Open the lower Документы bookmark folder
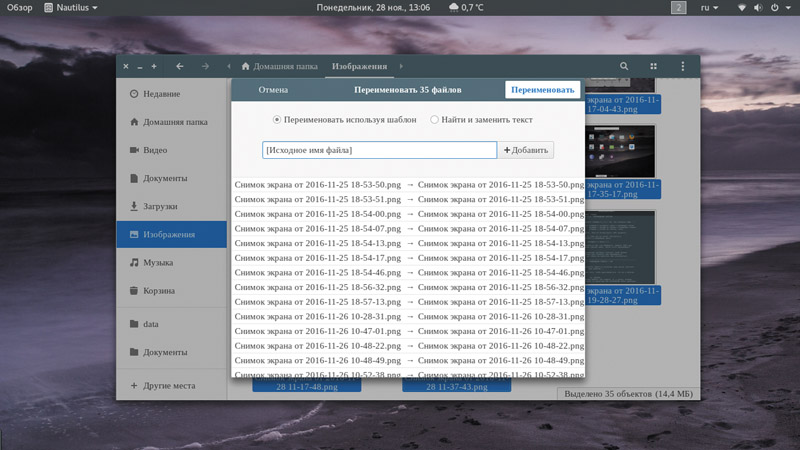Screen dimensions: 800x450 click(x=171, y=352)
